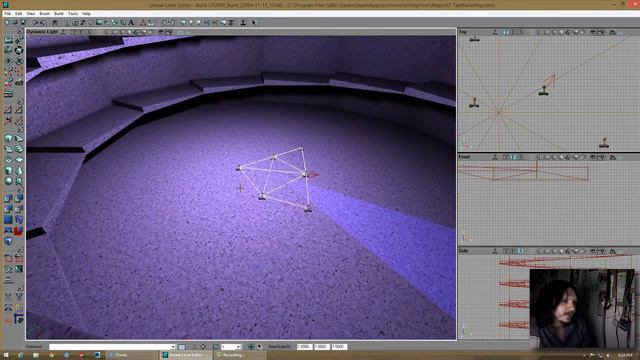Open File Explorer from the taskbar
Screen dimensions: 640x360
click(x=36, y=356)
